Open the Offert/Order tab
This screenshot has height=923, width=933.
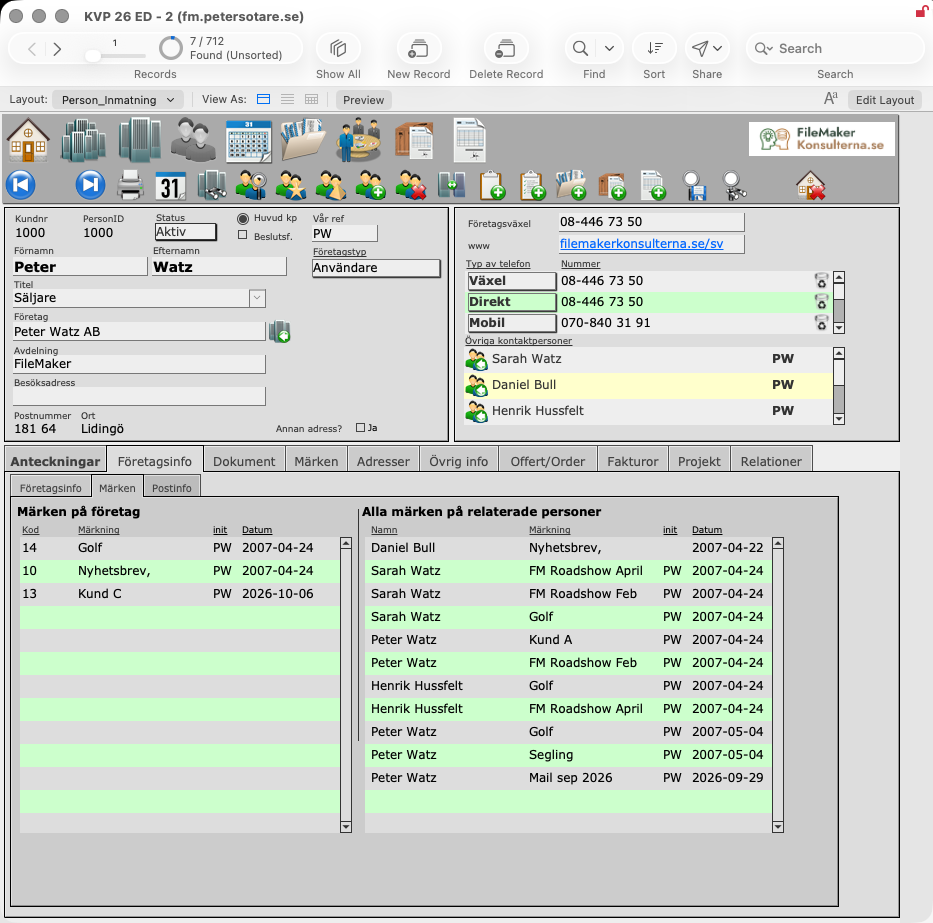[547, 461]
